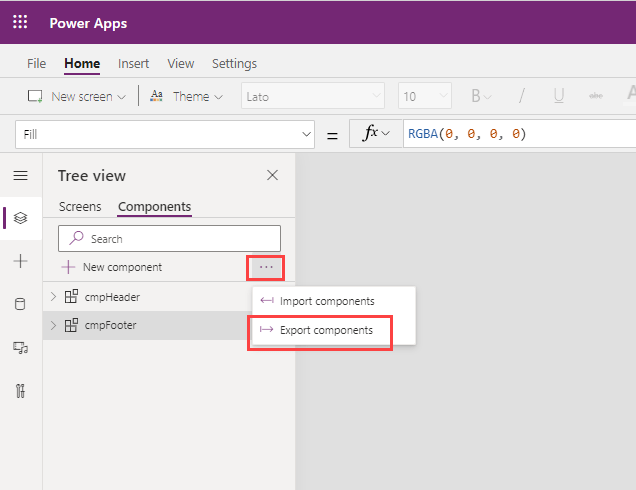Open the Theme dropdown

(186, 97)
